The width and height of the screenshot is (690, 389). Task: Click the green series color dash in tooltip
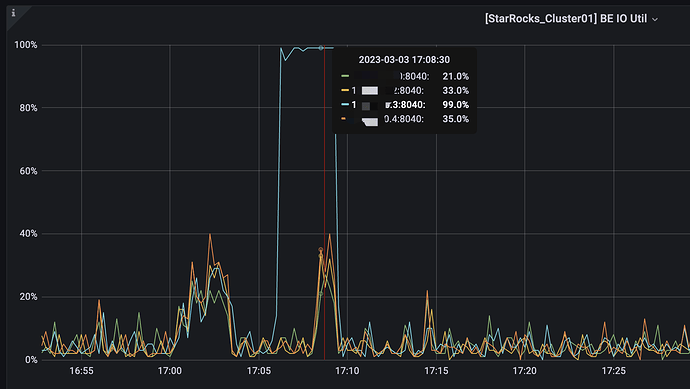click(x=345, y=76)
